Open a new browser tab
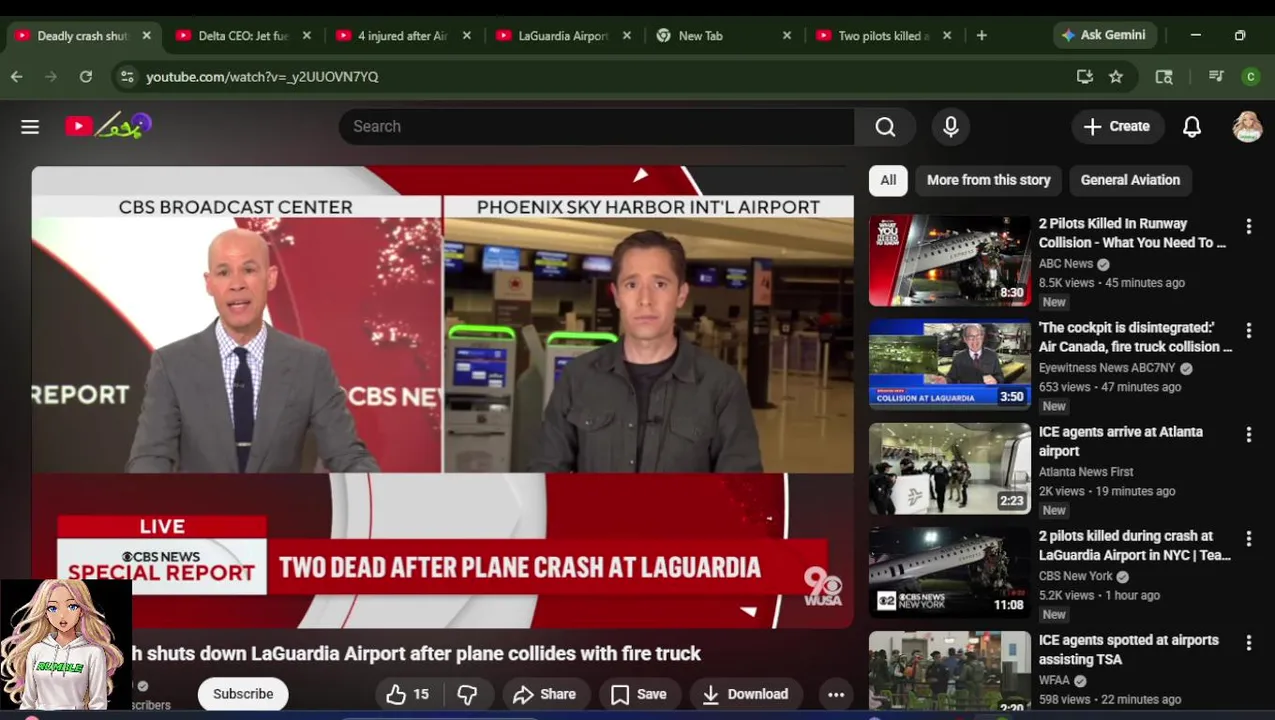This screenshot has height=720, width=1275. coord(981,35)
